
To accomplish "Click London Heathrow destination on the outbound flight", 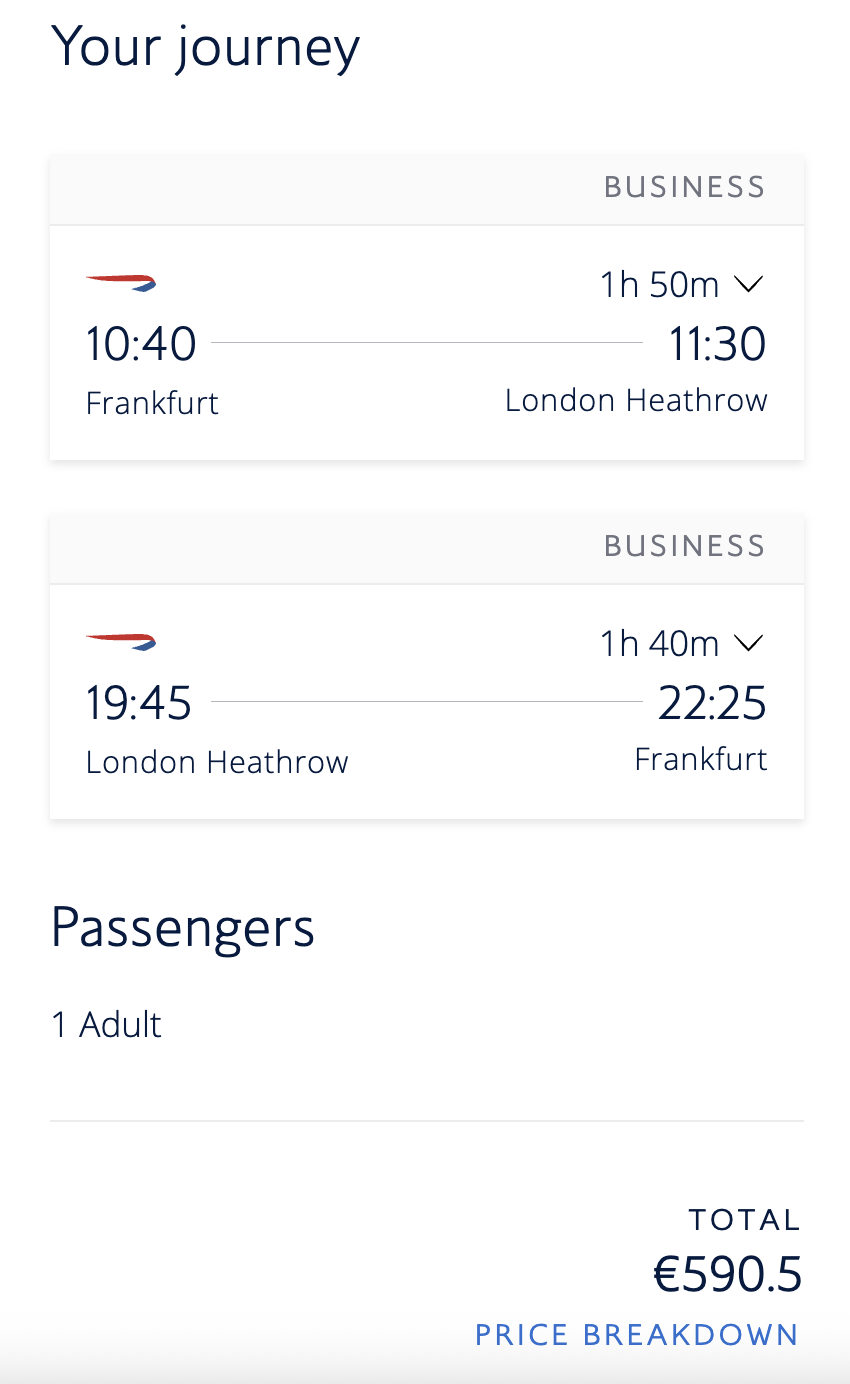I will point(636,400).
